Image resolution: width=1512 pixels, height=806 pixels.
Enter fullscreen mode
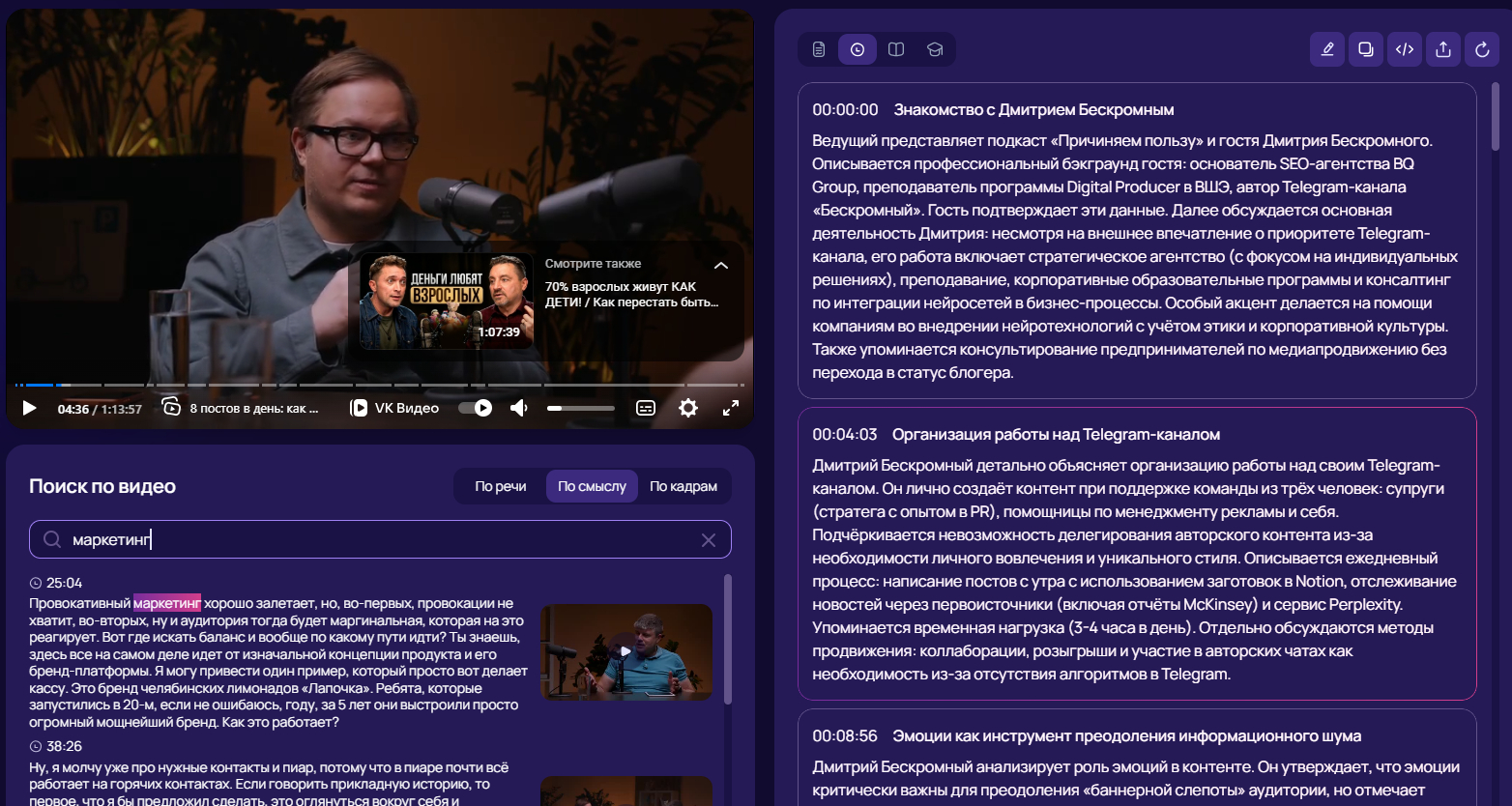pyautogui.click(x=731, y=408)
